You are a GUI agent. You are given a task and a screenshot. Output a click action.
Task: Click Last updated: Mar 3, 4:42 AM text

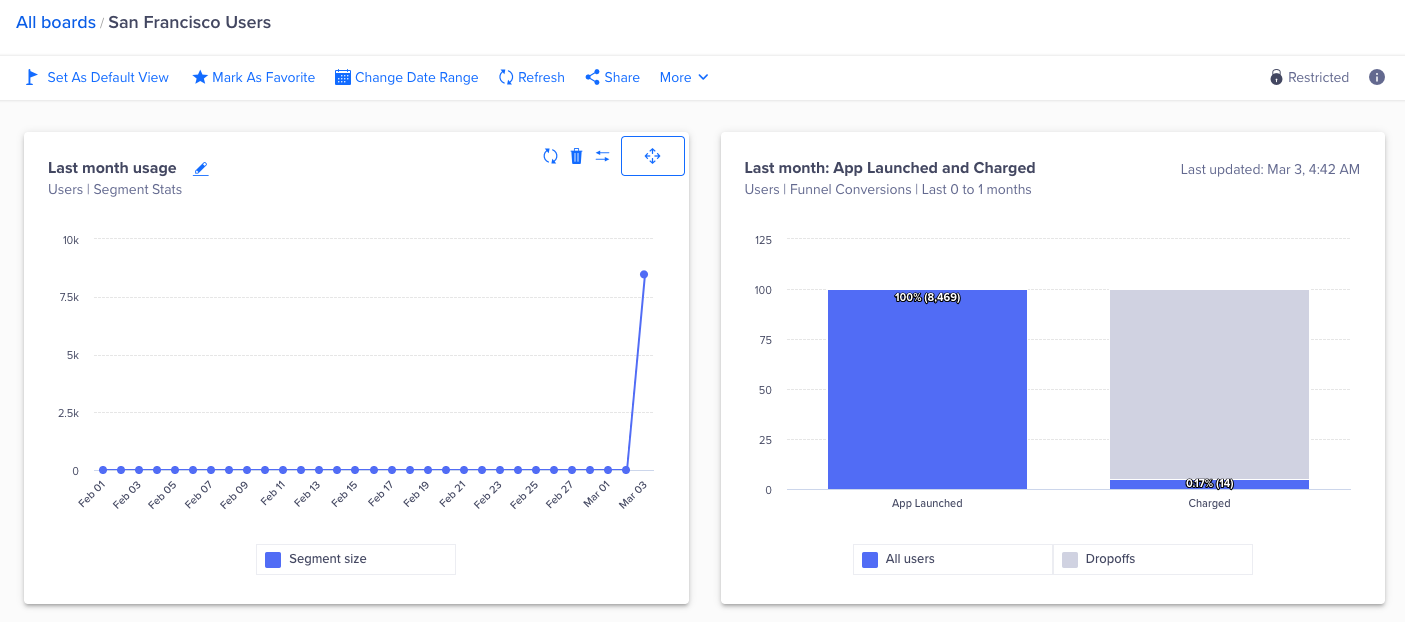pos(1270,169)
